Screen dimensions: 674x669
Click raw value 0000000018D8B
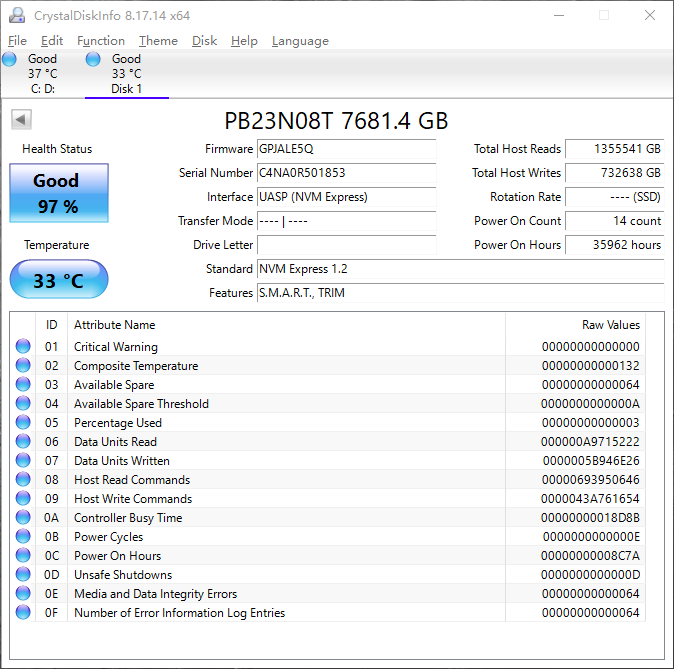tap(590, 518)
